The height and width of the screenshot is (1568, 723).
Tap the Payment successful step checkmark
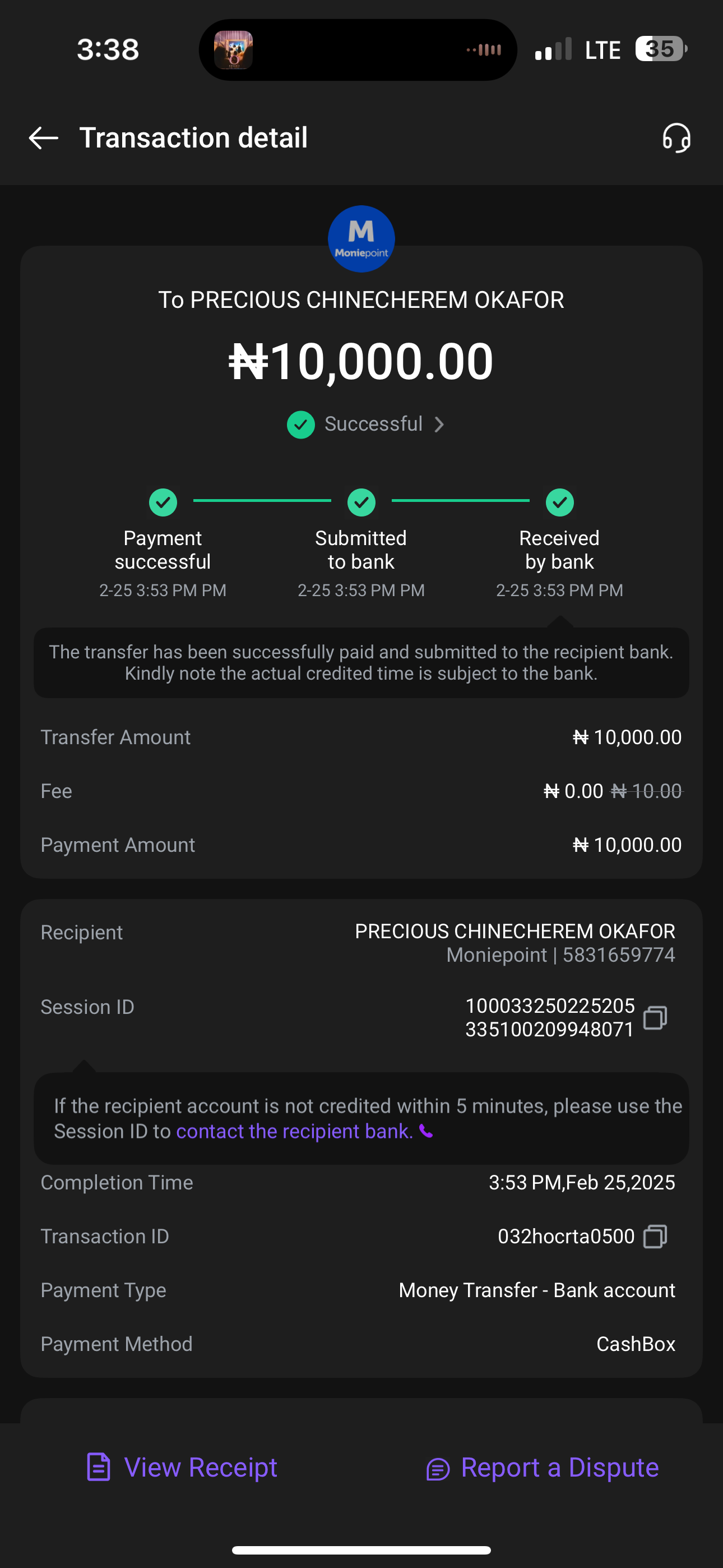point(163,502)
